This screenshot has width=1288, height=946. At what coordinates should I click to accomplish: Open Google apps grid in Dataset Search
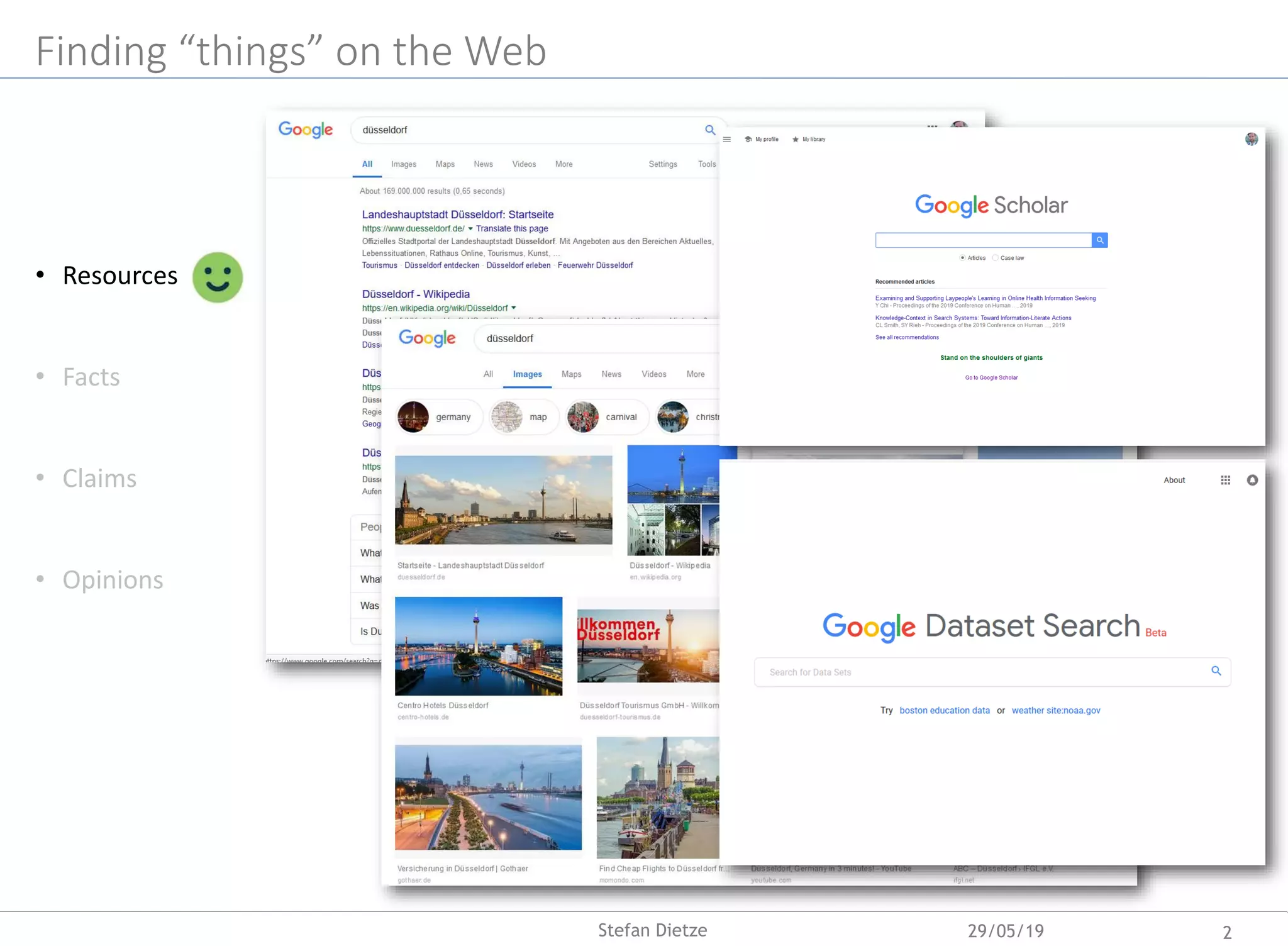click(x=1226, y=481)
